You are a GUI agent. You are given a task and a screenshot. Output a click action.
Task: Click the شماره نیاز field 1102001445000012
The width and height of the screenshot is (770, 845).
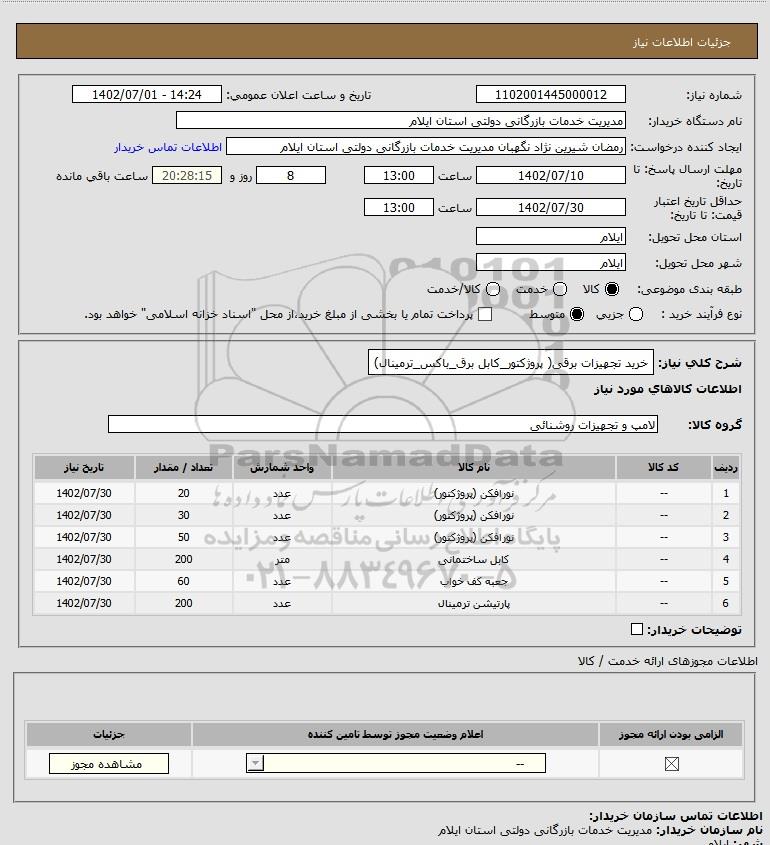551,94
